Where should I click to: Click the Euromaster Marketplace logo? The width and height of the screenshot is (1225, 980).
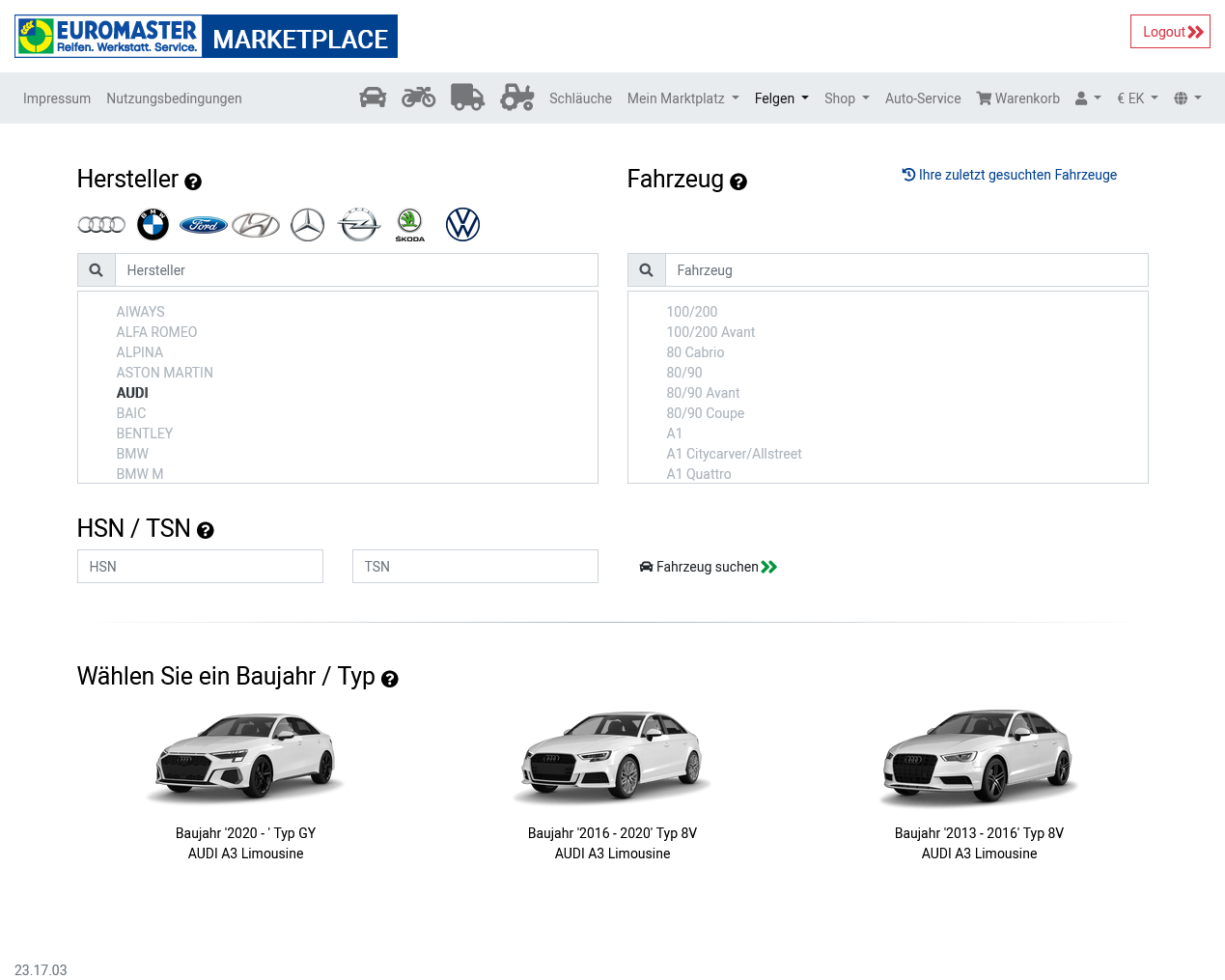(206, 37)
